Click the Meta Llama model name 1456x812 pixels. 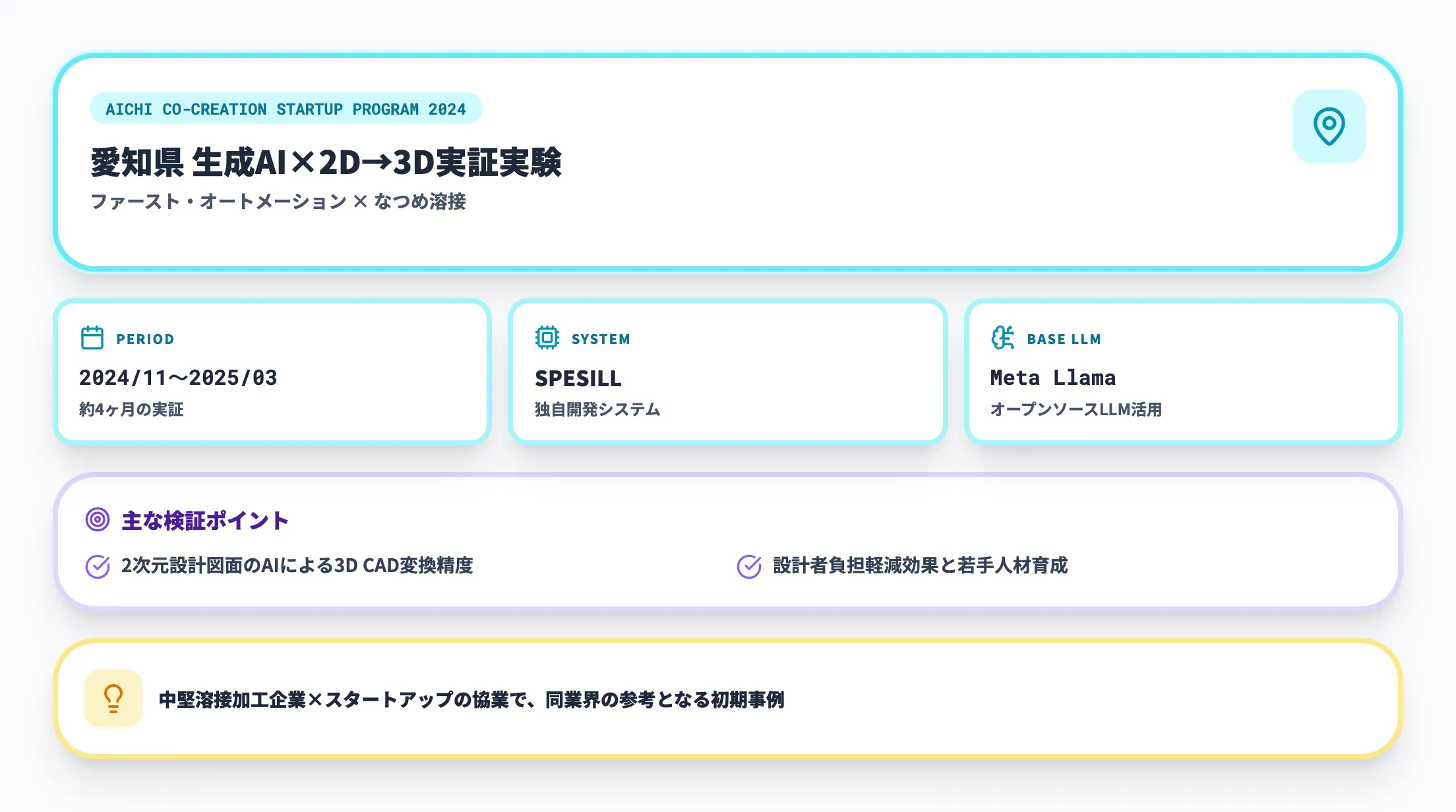coord(1052,378)
